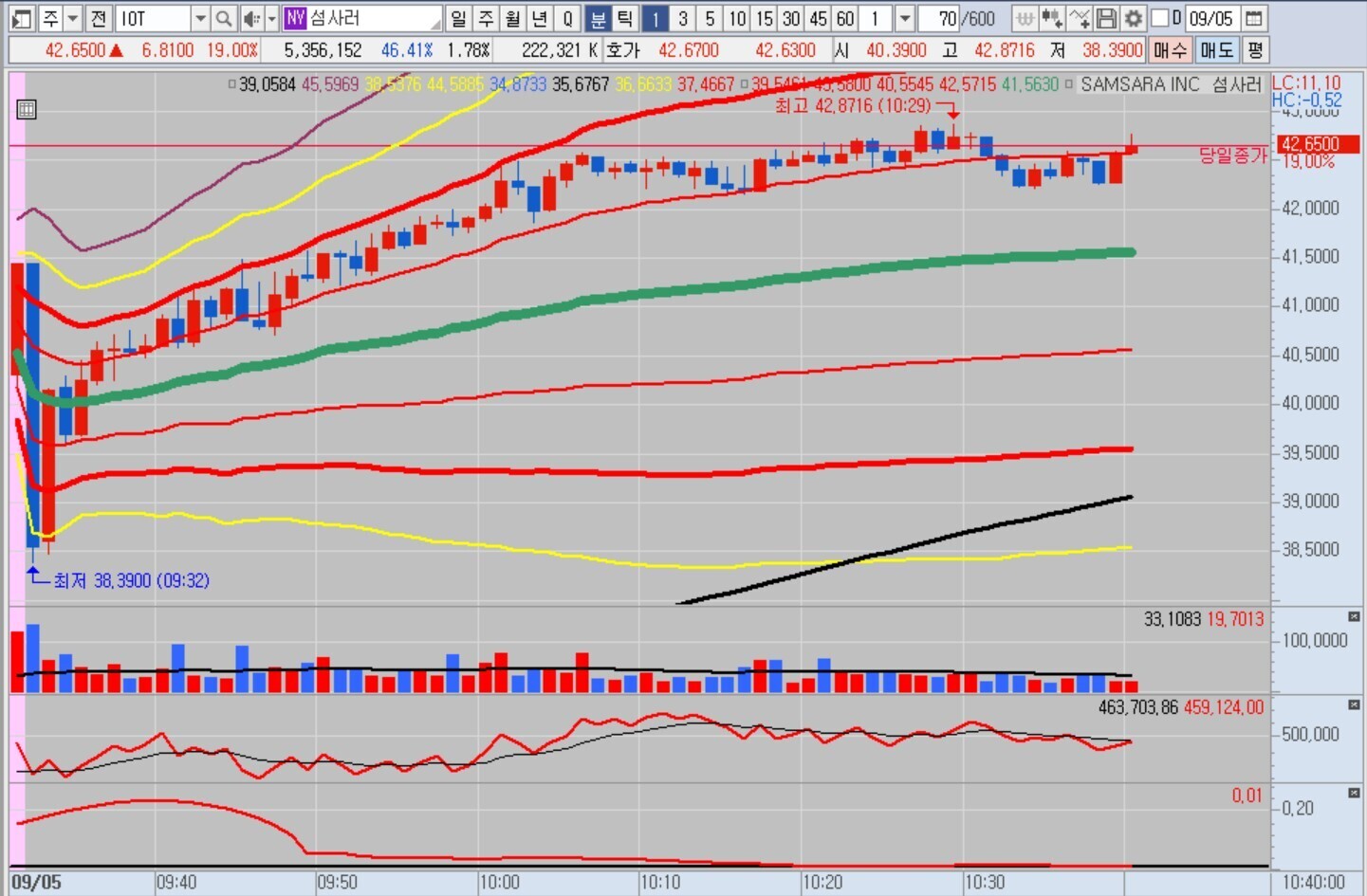Select the minute (분) chart mode
Viewport: 1367px width, 896px height.
(x=598, y=18)
